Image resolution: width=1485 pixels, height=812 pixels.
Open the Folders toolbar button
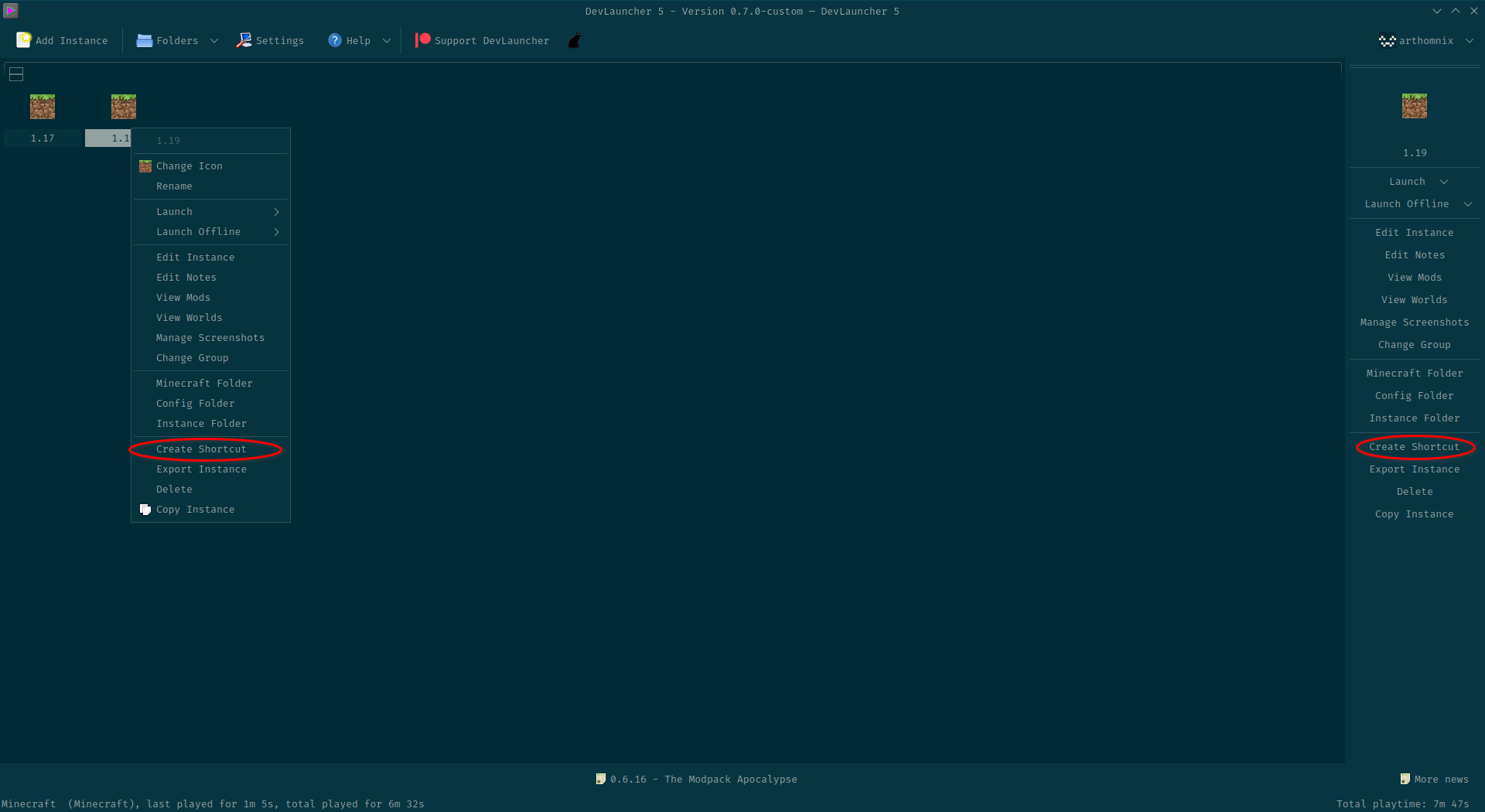tap(168, 40)
